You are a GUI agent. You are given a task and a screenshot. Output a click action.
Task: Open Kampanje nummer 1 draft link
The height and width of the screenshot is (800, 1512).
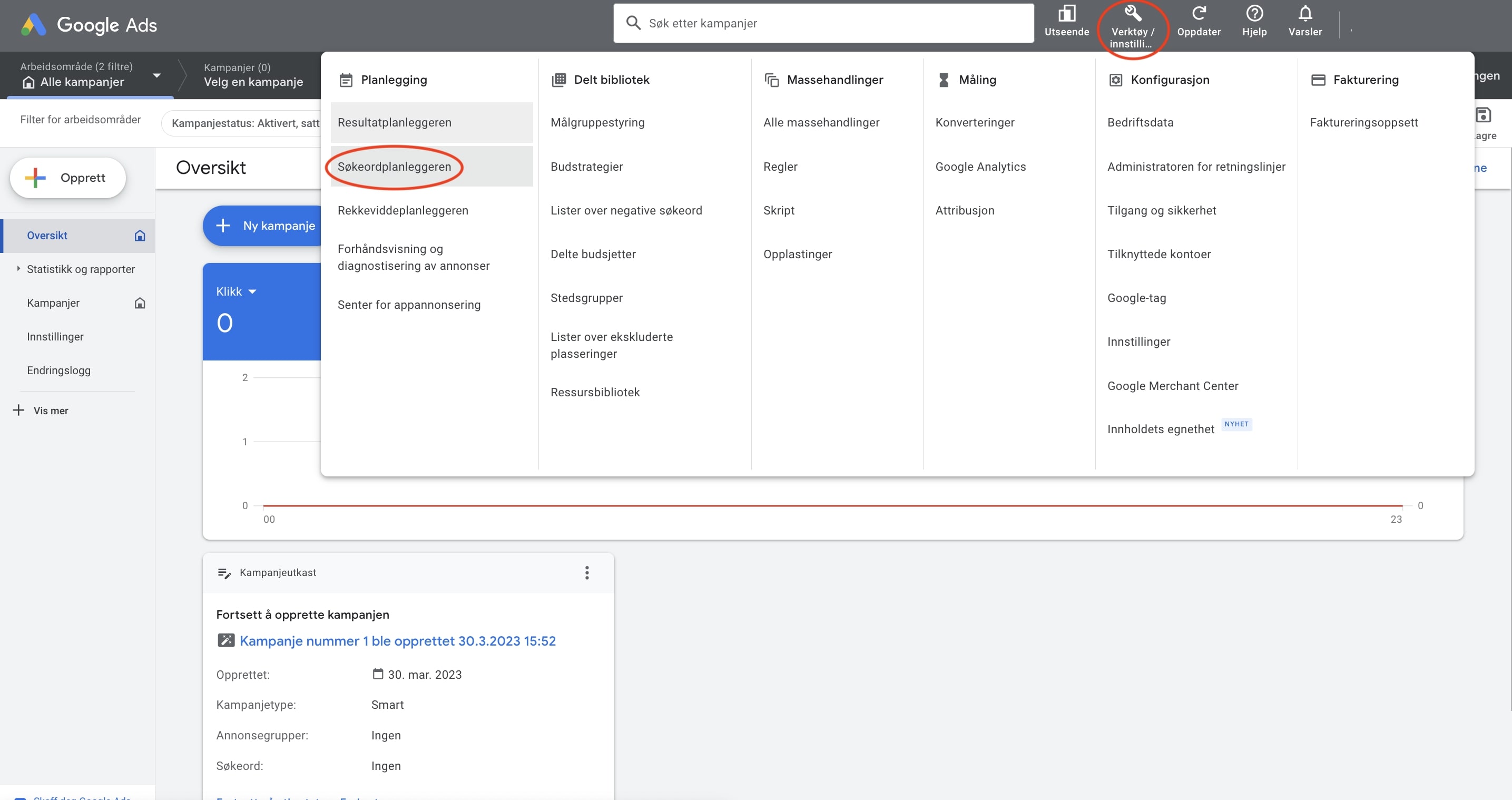tap(397, 641)
